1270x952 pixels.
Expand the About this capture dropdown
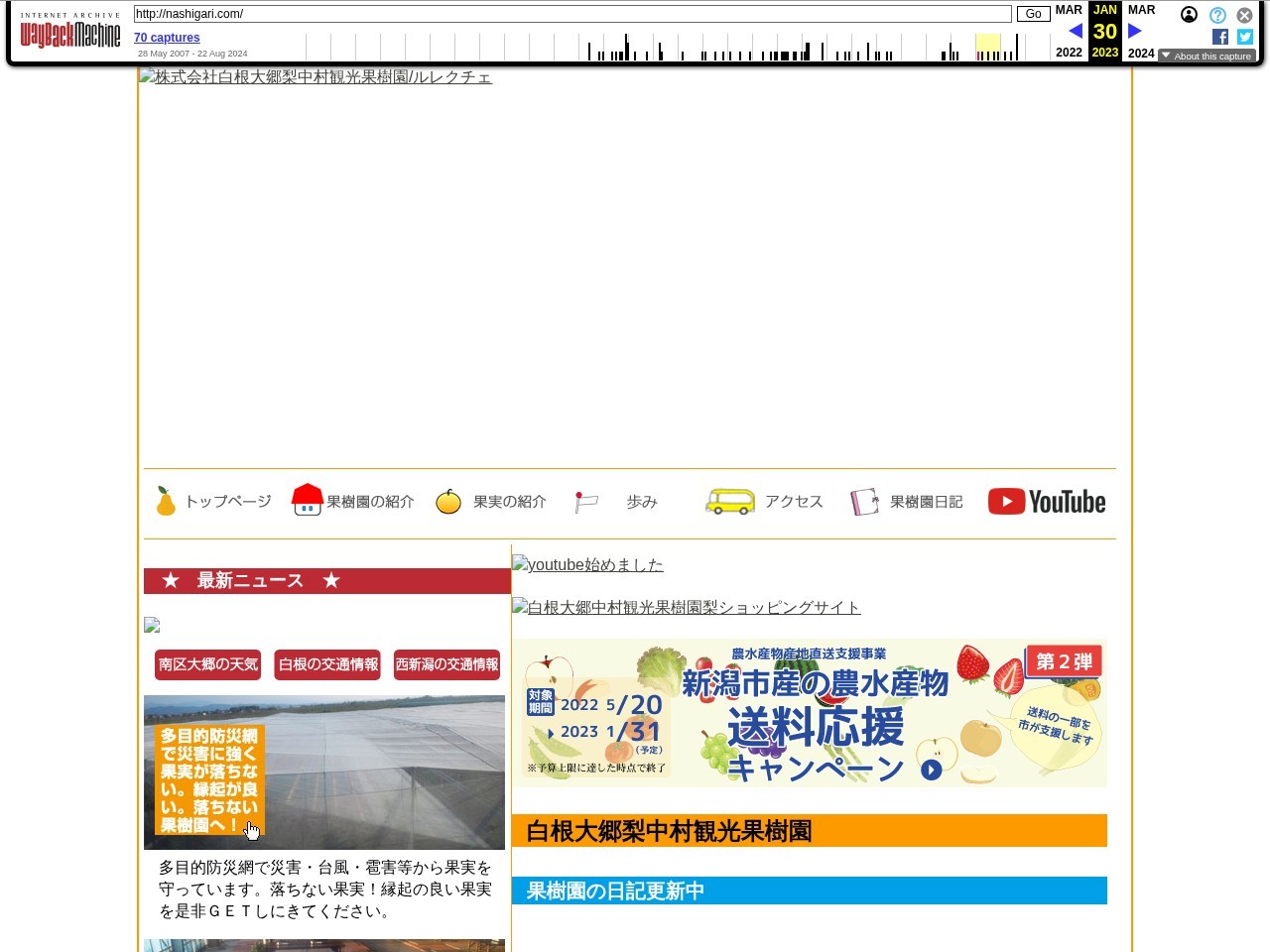[1206, 57]
